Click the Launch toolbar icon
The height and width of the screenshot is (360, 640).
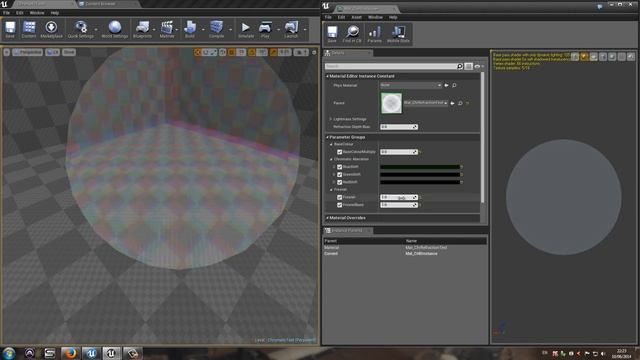point(291,29)
